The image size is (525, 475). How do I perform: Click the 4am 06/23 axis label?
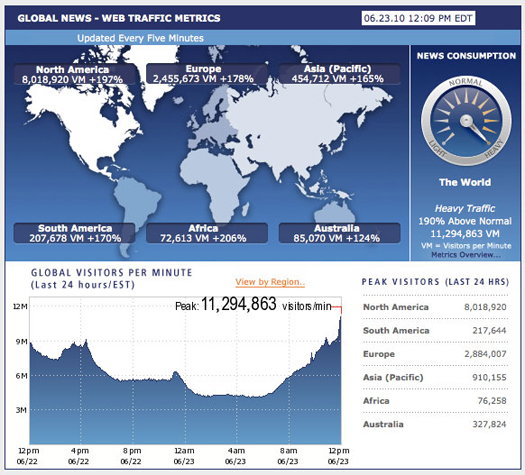tap(235, 456)
